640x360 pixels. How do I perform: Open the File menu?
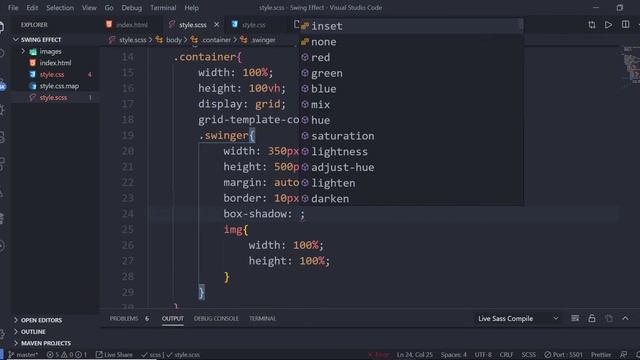pos(13,8)
